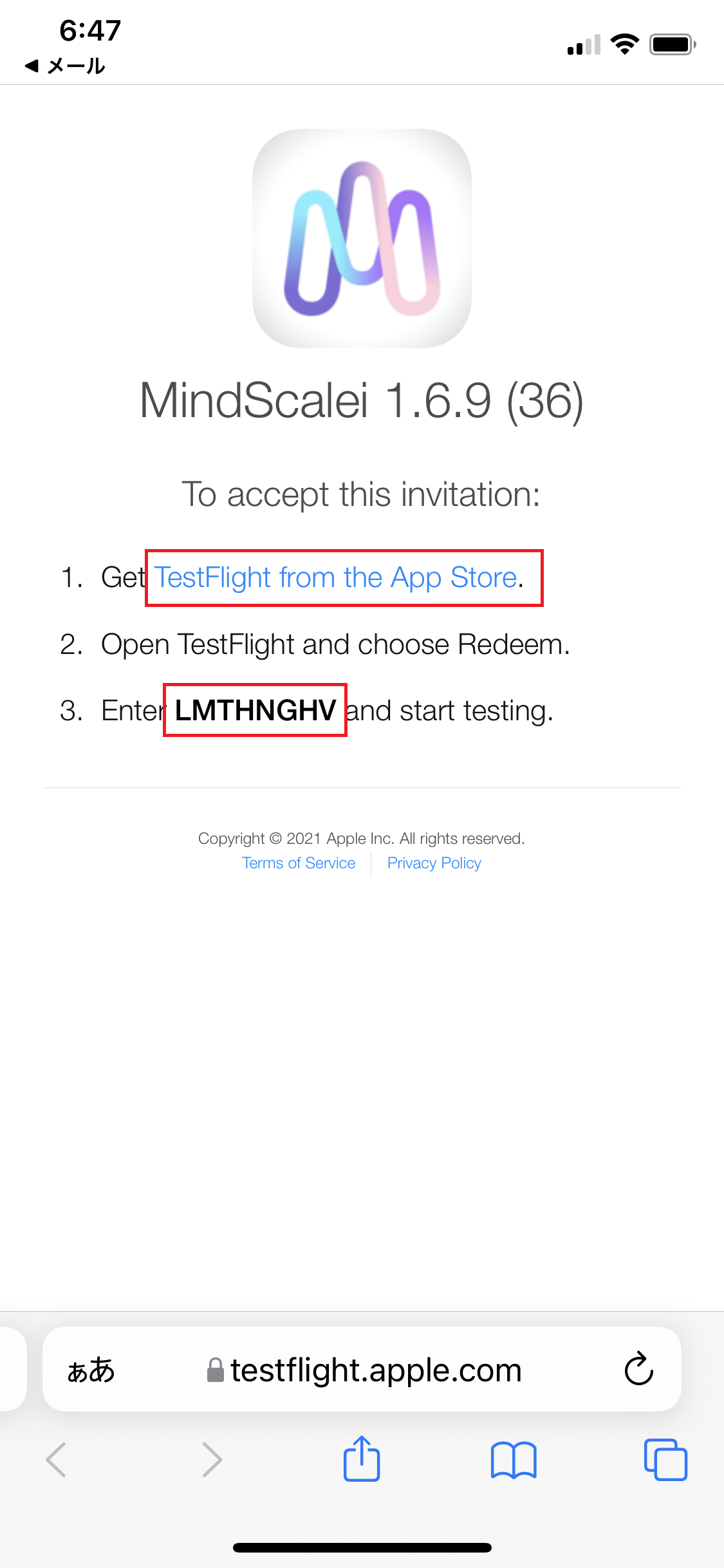724x1568 pixels.
Task: Tap the reload page icon
Action: click(639, 1368)
